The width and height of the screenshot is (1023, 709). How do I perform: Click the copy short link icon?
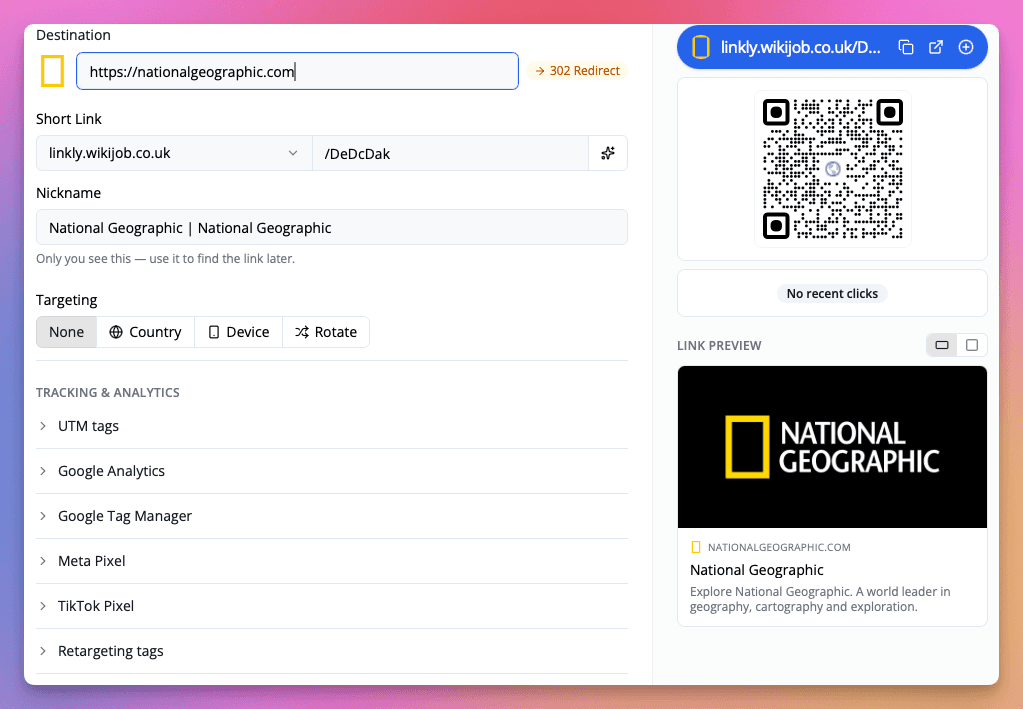pyautogui.click(x=906, y=47)
